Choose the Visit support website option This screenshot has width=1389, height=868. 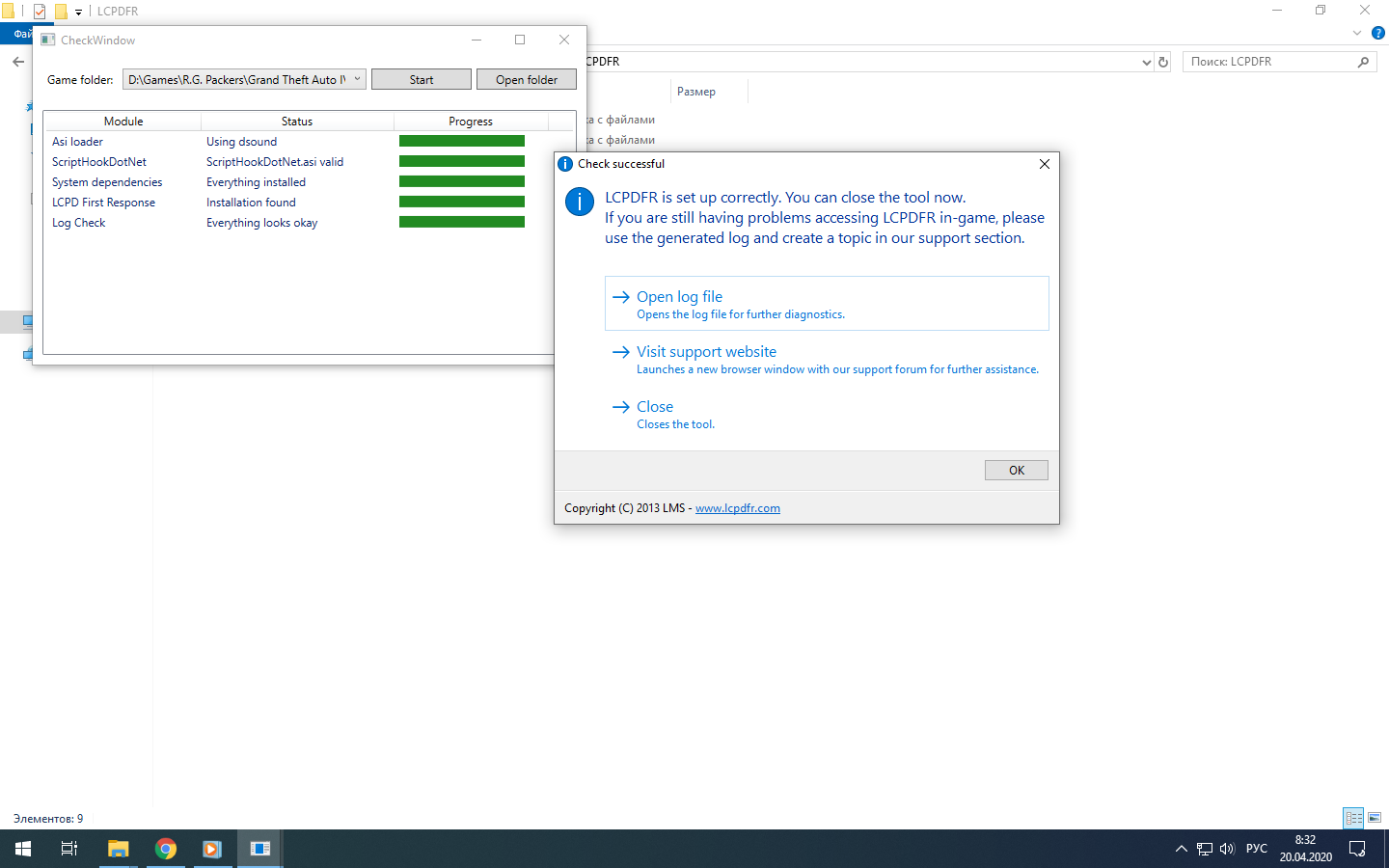tap(827, 359)
